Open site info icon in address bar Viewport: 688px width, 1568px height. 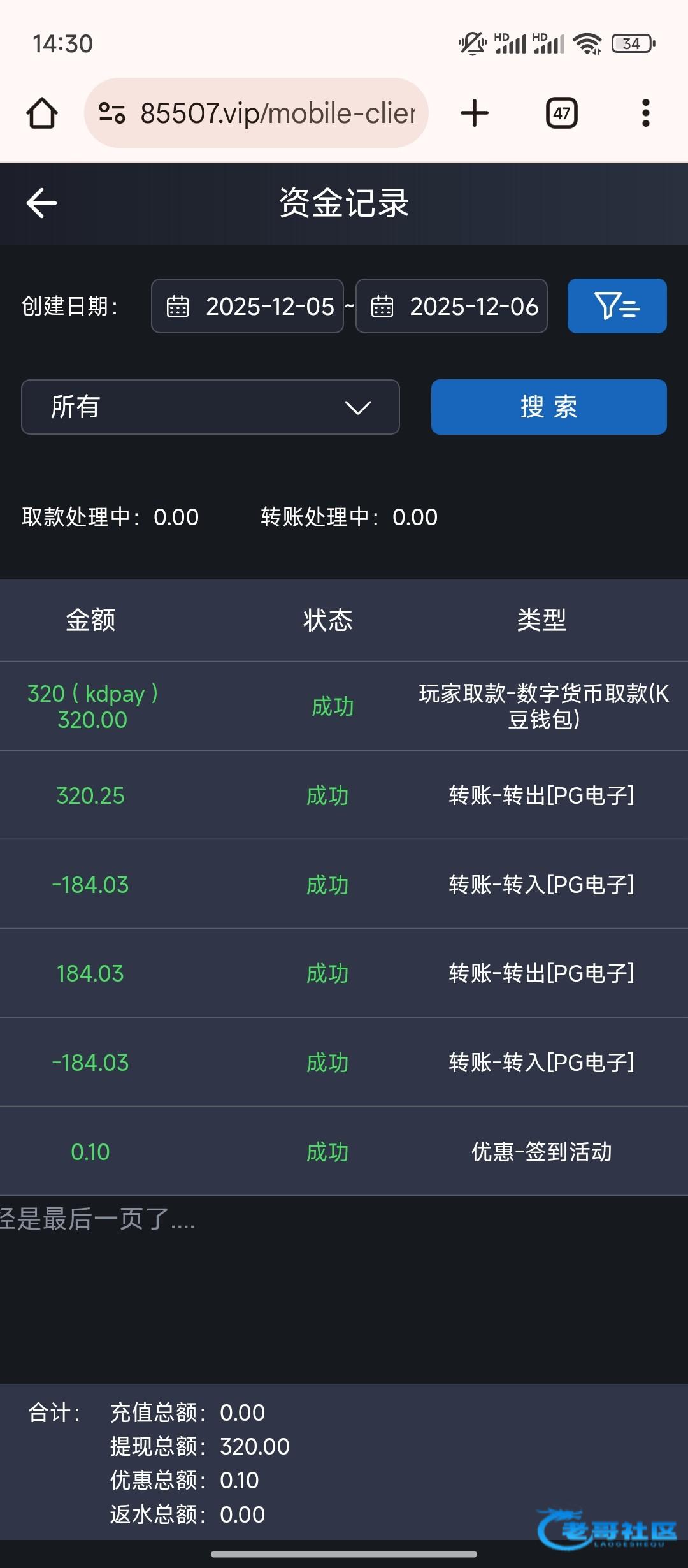click(112, 113)
